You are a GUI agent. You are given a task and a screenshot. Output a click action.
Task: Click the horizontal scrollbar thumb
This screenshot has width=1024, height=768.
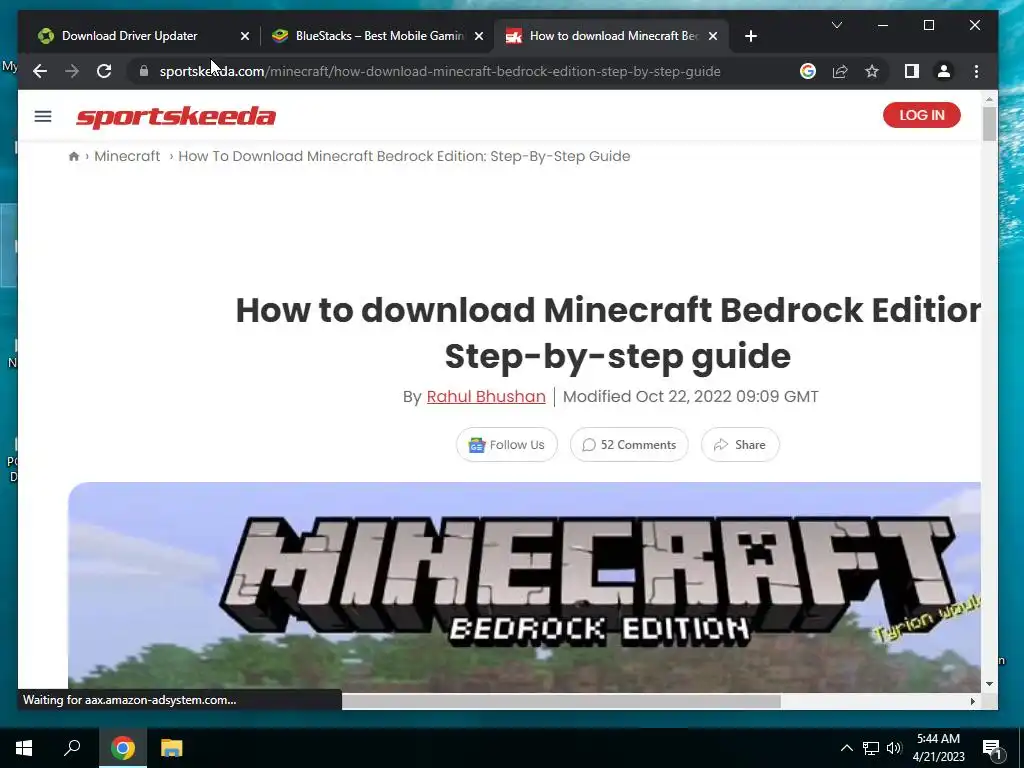pos(562,701)
